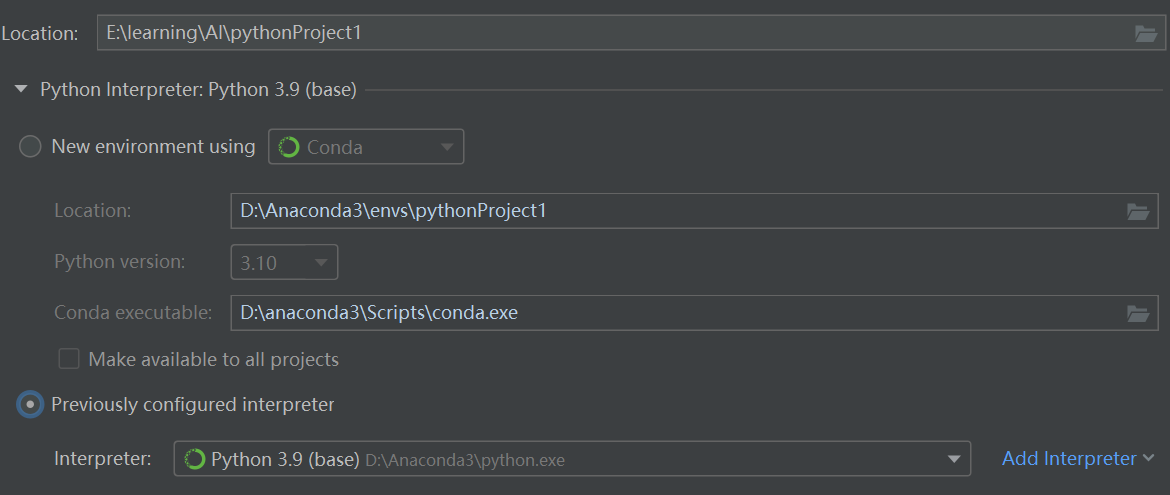Click the folder icon for the project Location field
The image size is (1170, 495).
coord(1145,33)
